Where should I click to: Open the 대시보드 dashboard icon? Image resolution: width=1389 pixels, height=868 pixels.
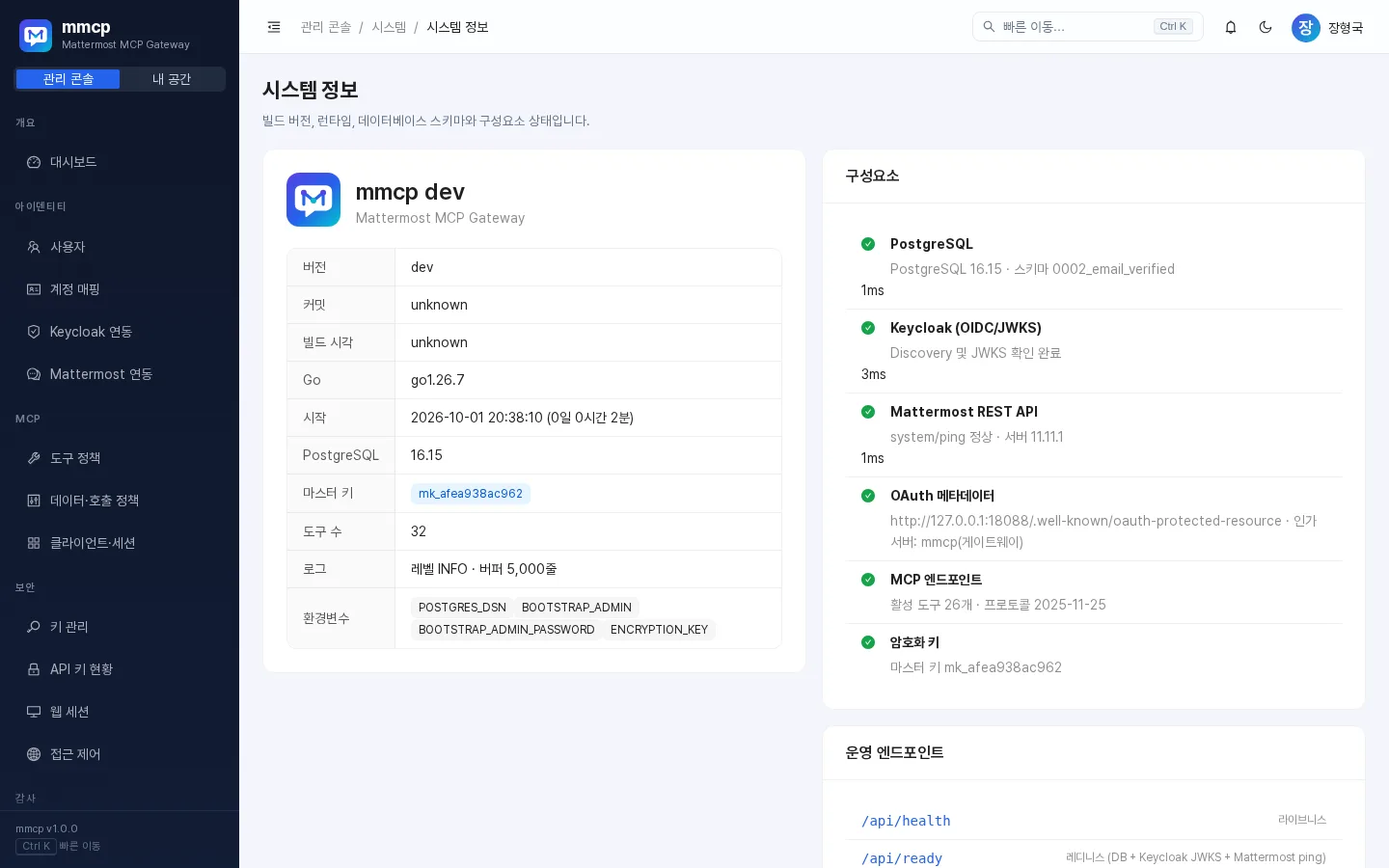[34, 162]
